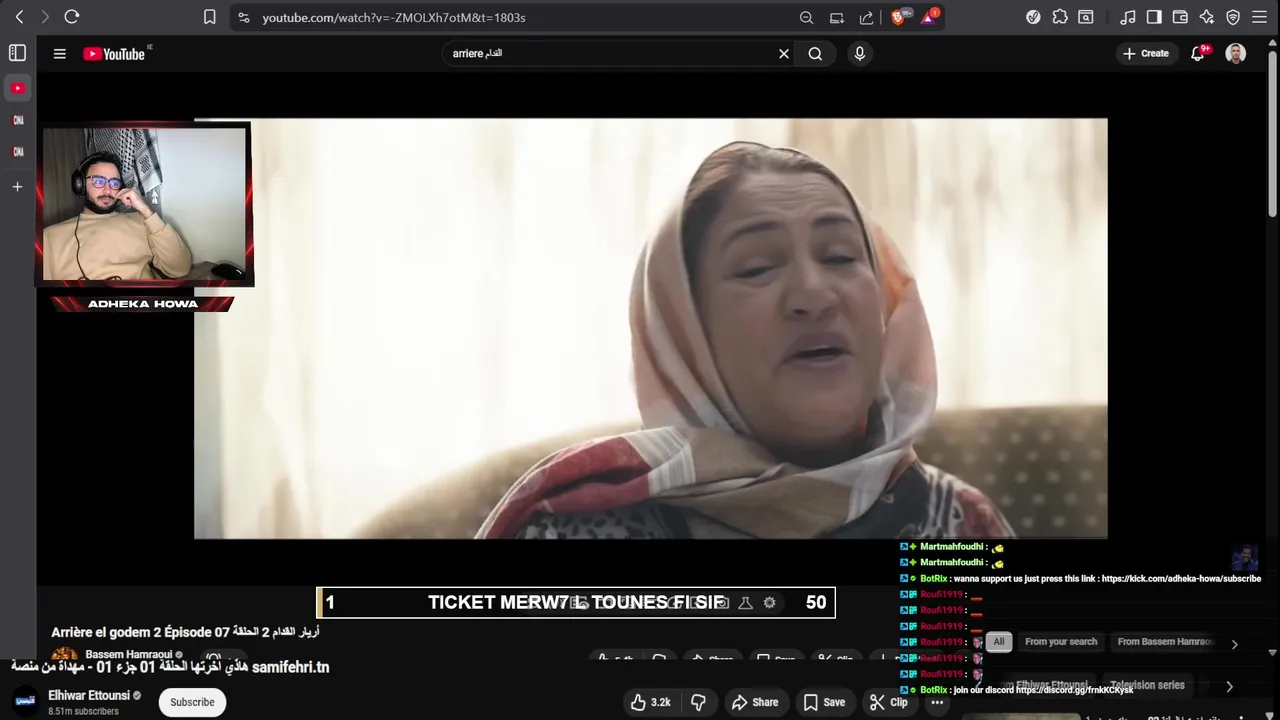Toggle the browser sidebar panel icon
The width and height of the screenshot is (1280, 720).
tap(1154, 17)
